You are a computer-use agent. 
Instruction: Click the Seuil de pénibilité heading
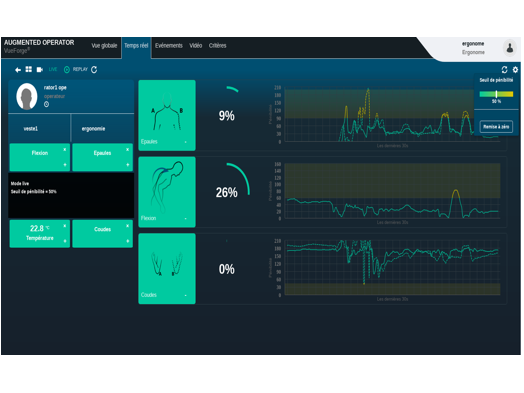coord(496,80)
